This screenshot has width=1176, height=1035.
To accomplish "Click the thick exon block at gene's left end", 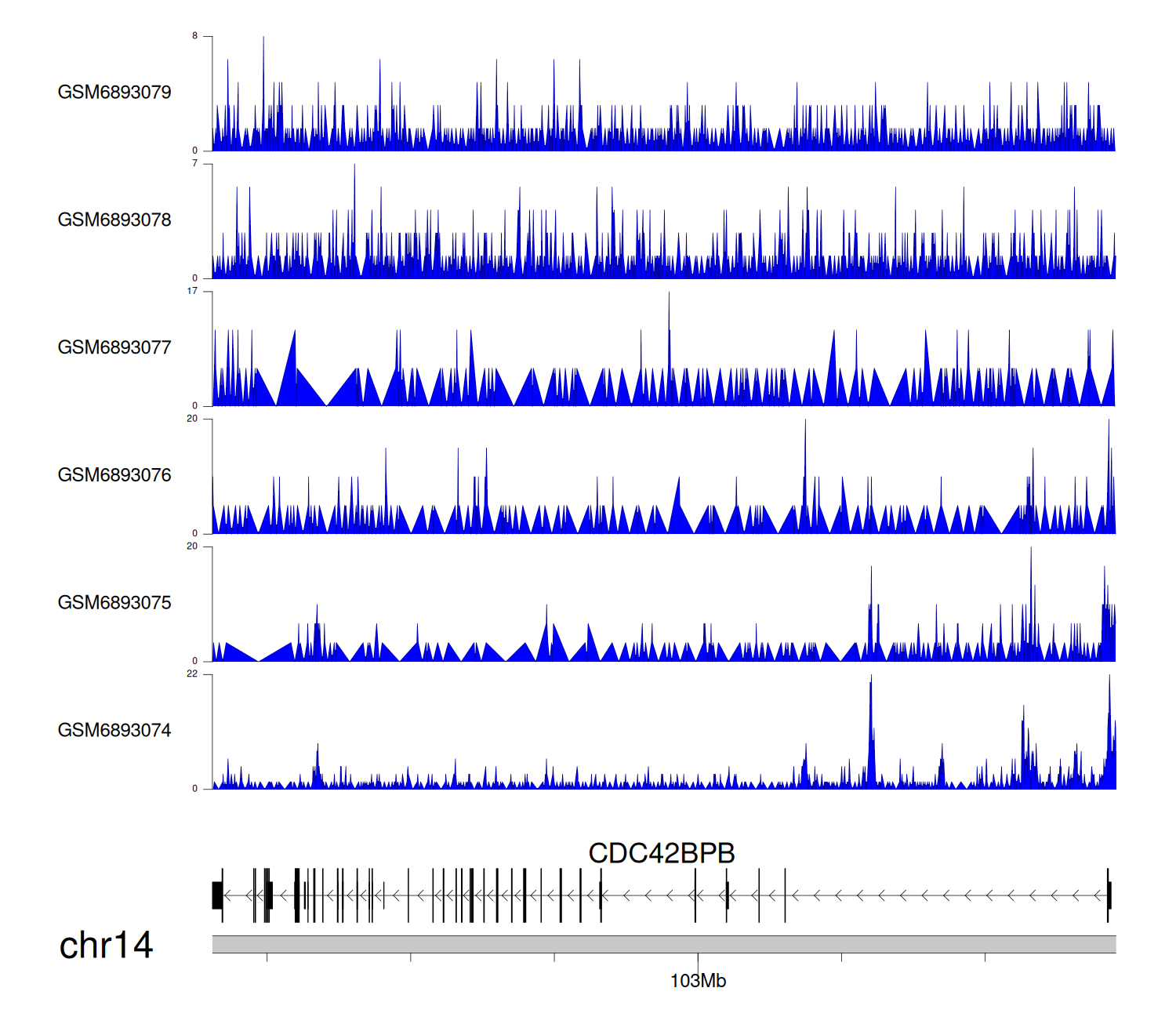I will click(217, 895).
